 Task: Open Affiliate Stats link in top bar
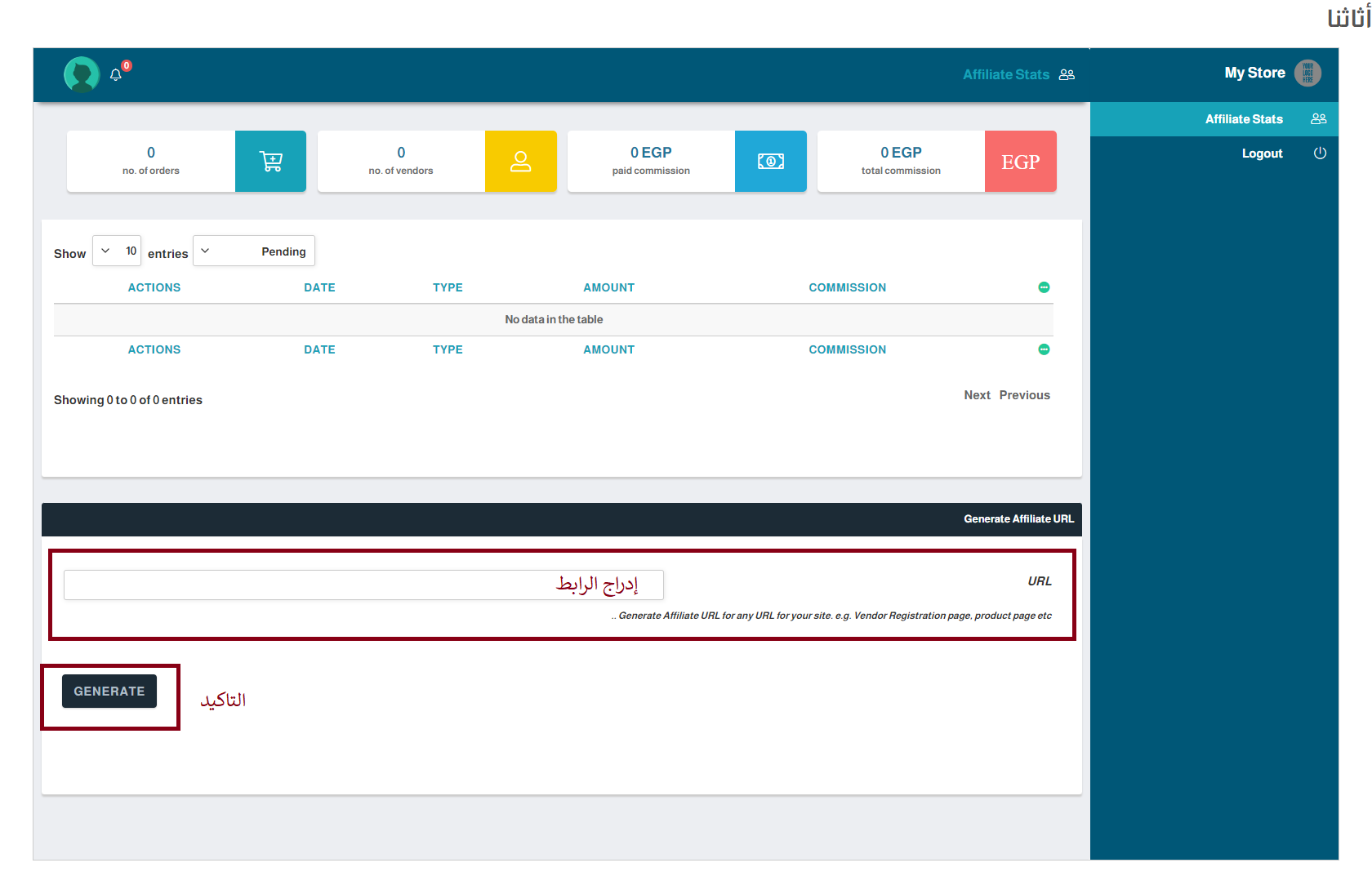1006,74
